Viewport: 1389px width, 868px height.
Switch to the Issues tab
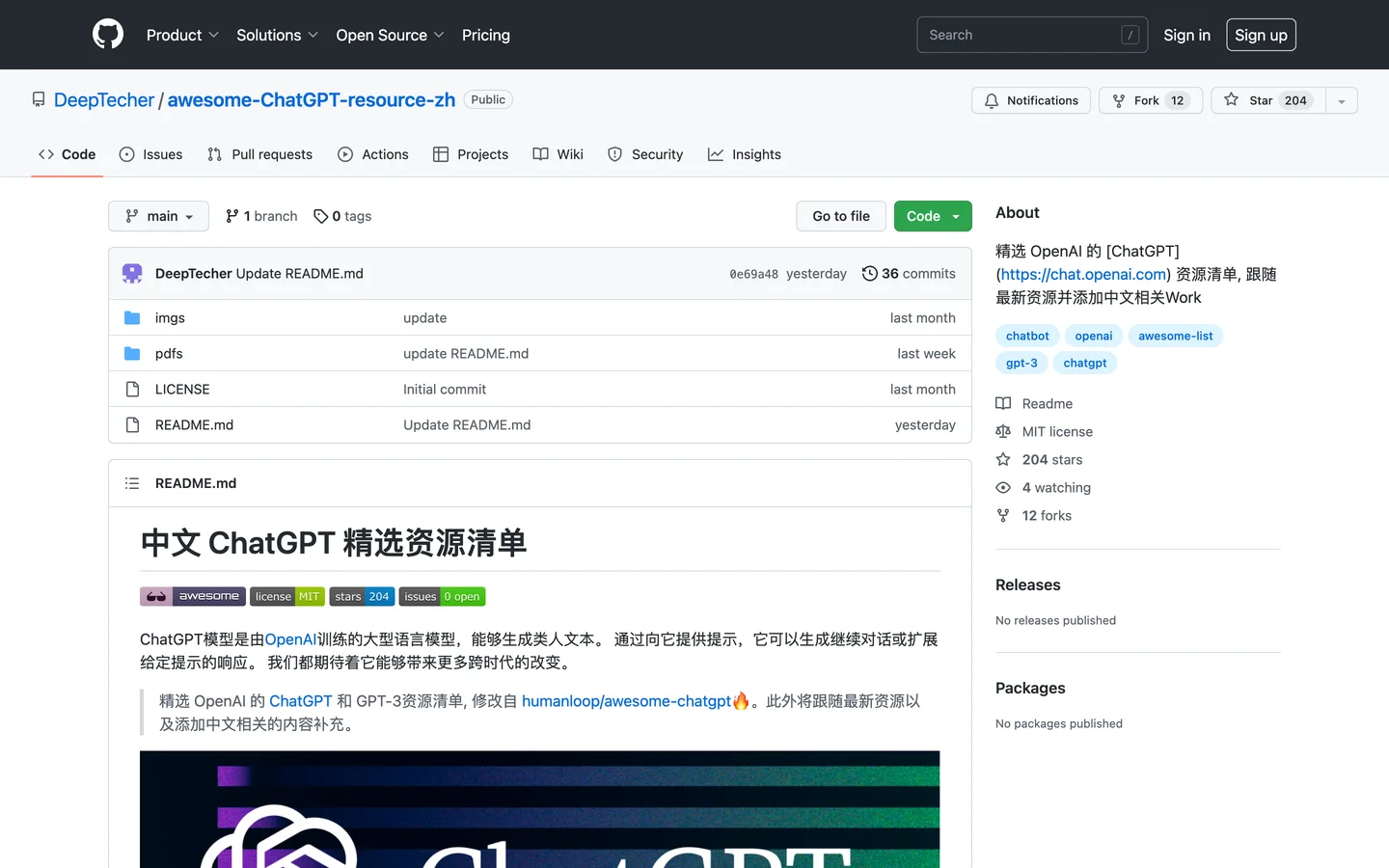pyautogui.click(x=150, y=154)
